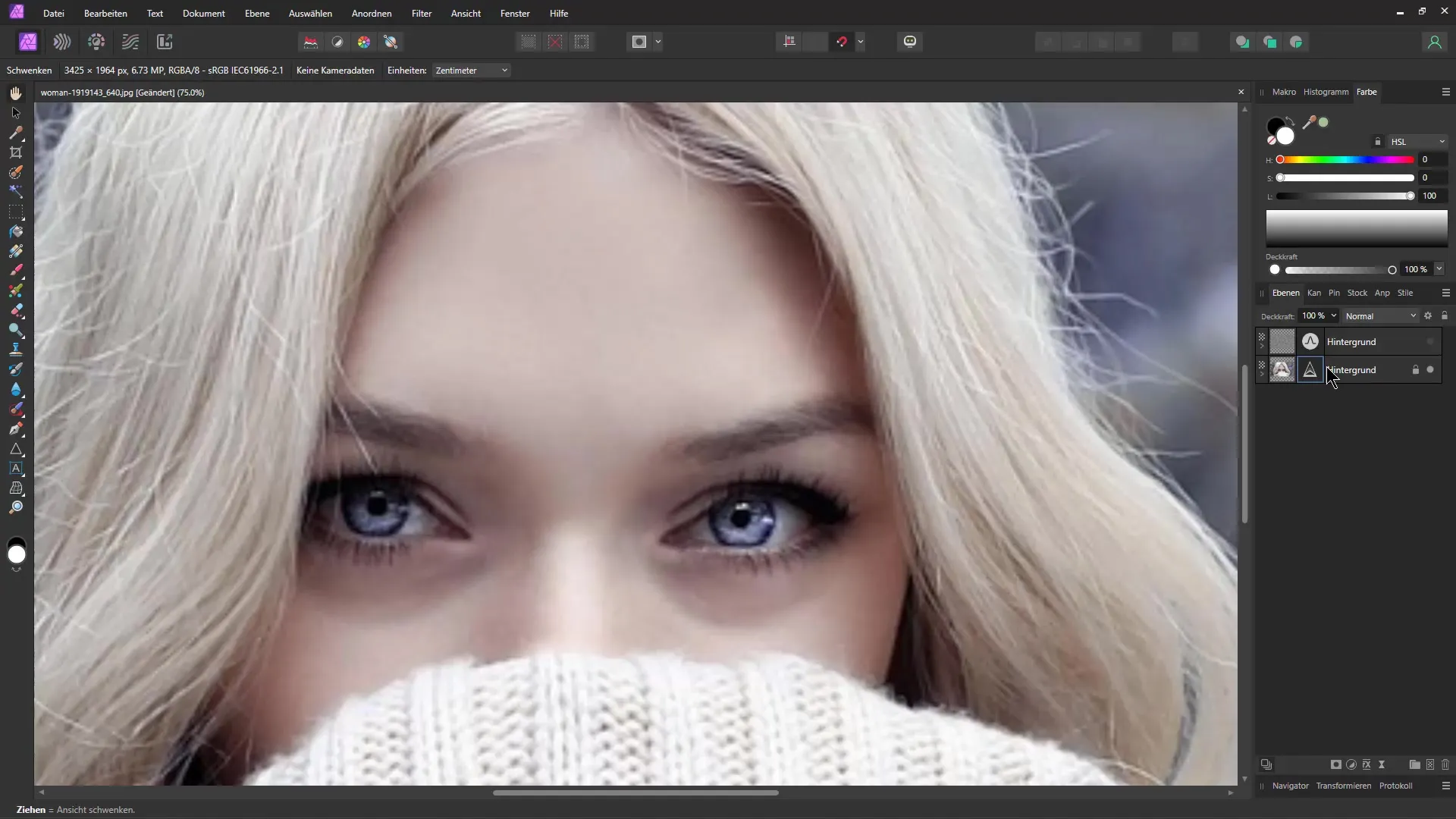This screenshot has height=819, width=1456.
Task: Select the Flood Fill bucket tool
Action: click(16, 231)
